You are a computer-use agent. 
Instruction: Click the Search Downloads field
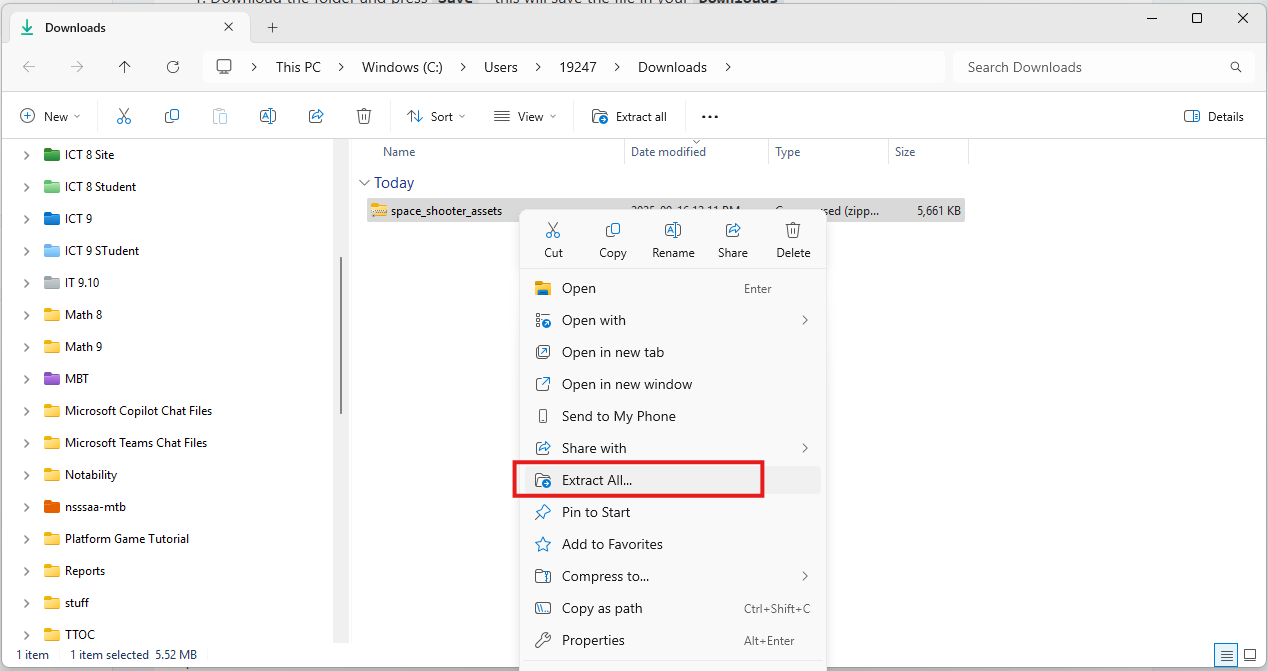coord(1090,67)
